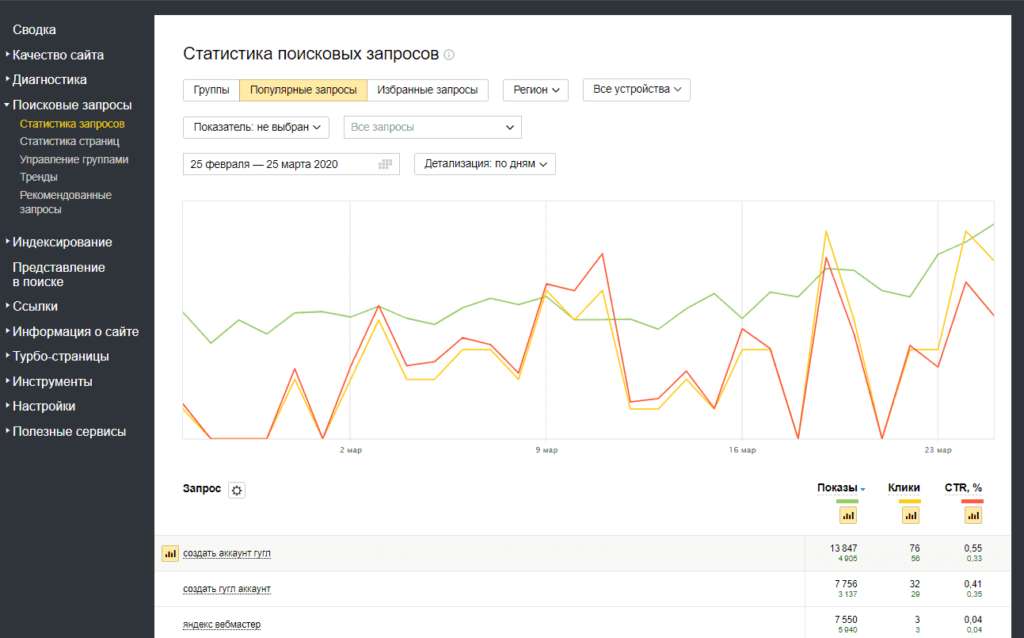Expand the Информация о сайте section
Image resolution: width=1024 pixels, height=638 pixels.
72,332
